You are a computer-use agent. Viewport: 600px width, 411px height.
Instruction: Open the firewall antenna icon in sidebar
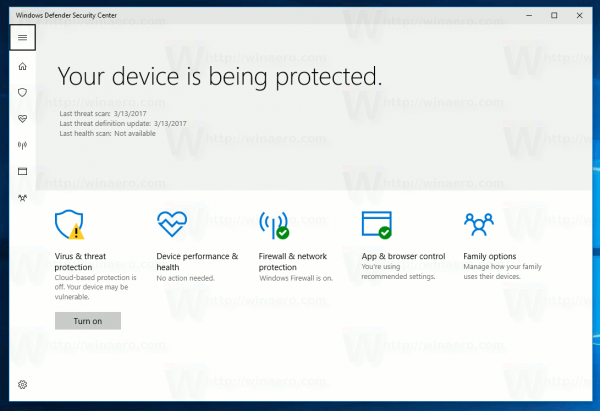(23, 145)
